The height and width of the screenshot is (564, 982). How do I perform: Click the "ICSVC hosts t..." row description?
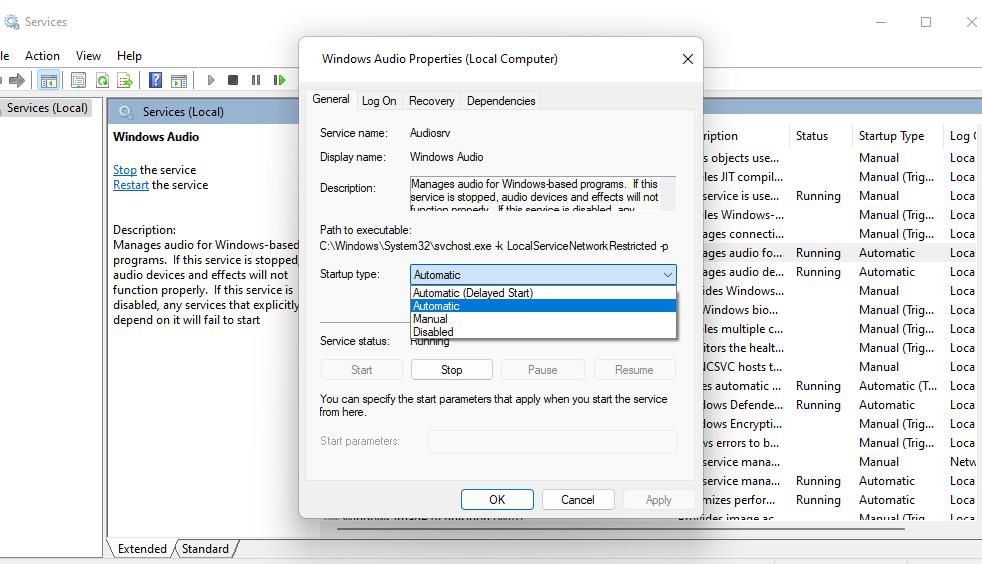743,367
